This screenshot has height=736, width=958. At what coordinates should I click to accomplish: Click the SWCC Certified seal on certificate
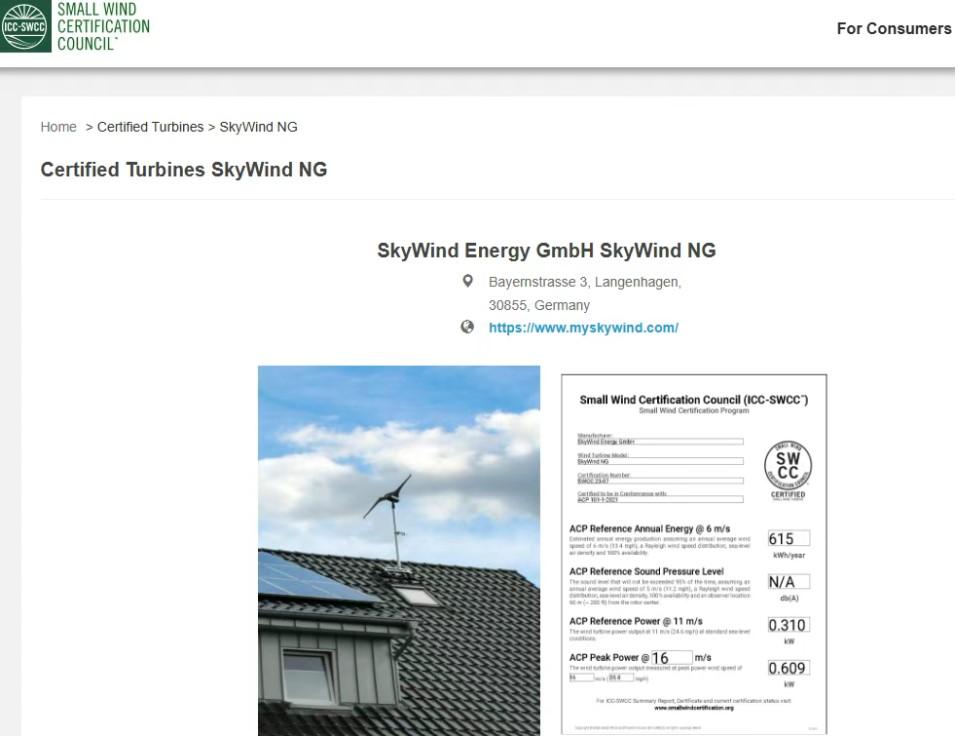[787, 470]
